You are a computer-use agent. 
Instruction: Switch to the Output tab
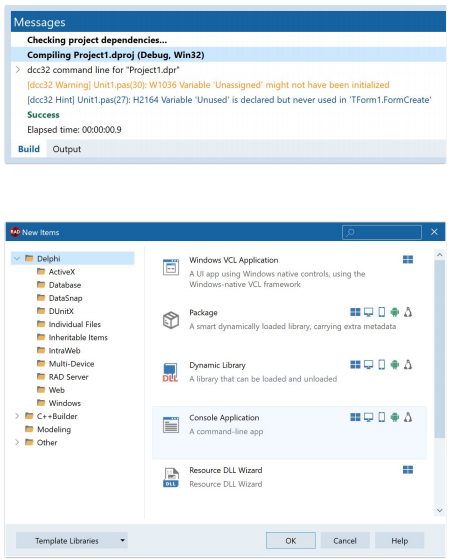tap(67, 149)
